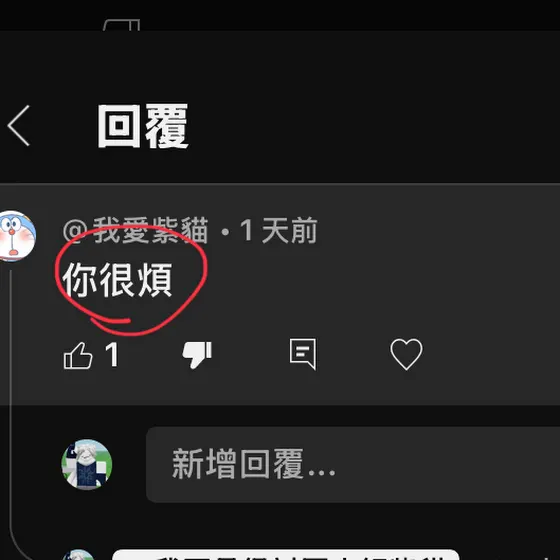Tap the cut-off icon at screen top
The width and height of the screenshot is (560, 560).
coord(121,25)
